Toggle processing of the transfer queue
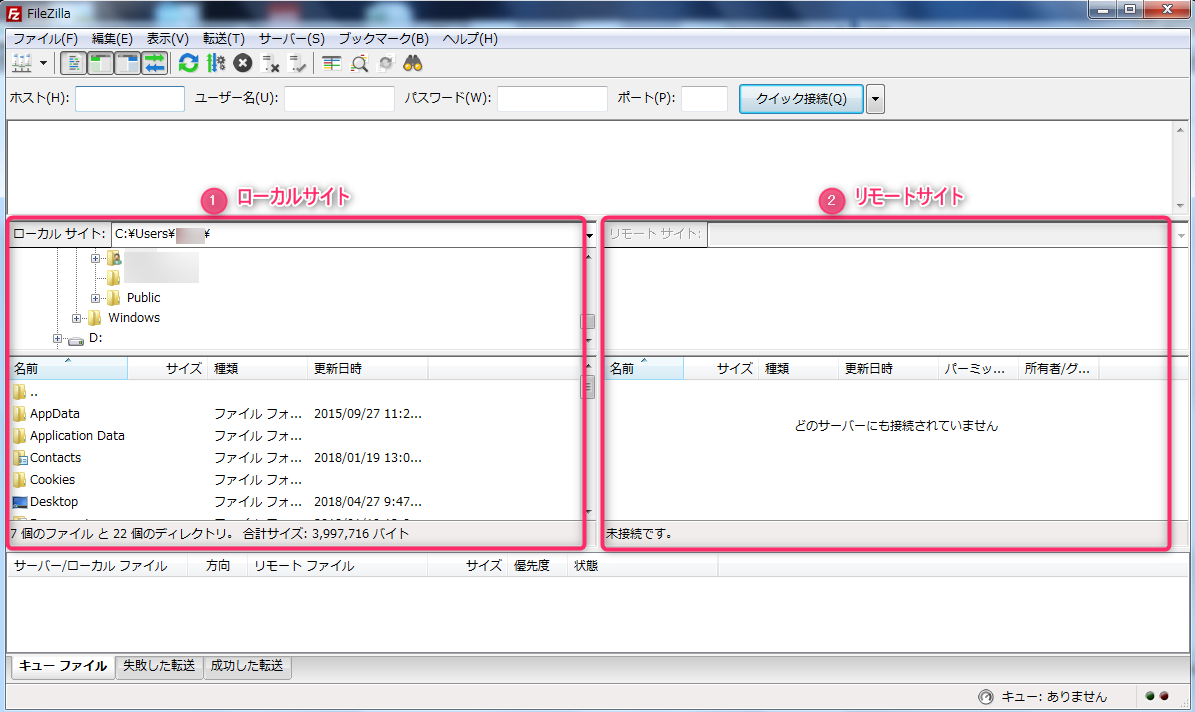 [216, 63]
